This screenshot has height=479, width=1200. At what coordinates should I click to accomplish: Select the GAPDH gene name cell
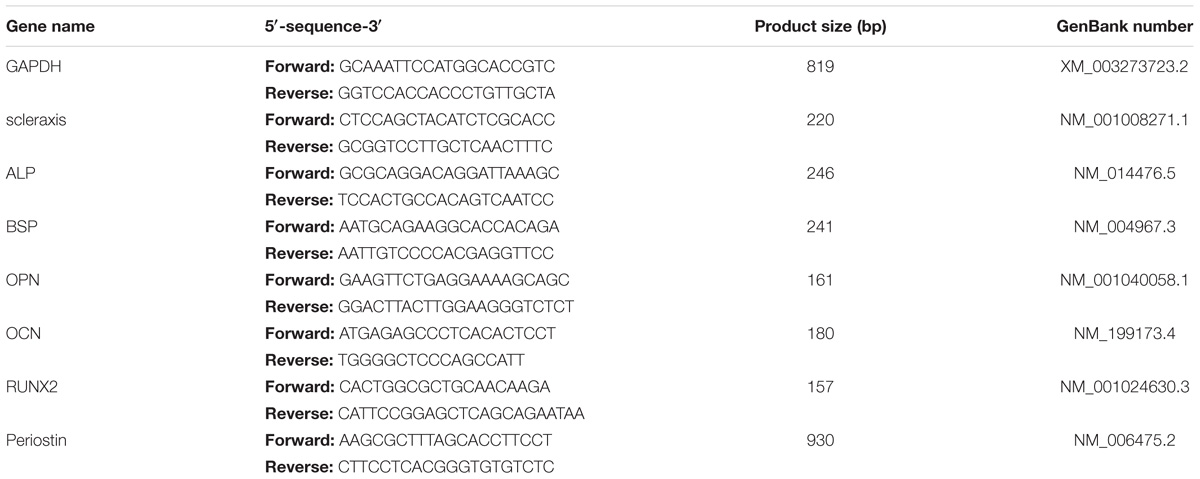(x=33, y=65)
